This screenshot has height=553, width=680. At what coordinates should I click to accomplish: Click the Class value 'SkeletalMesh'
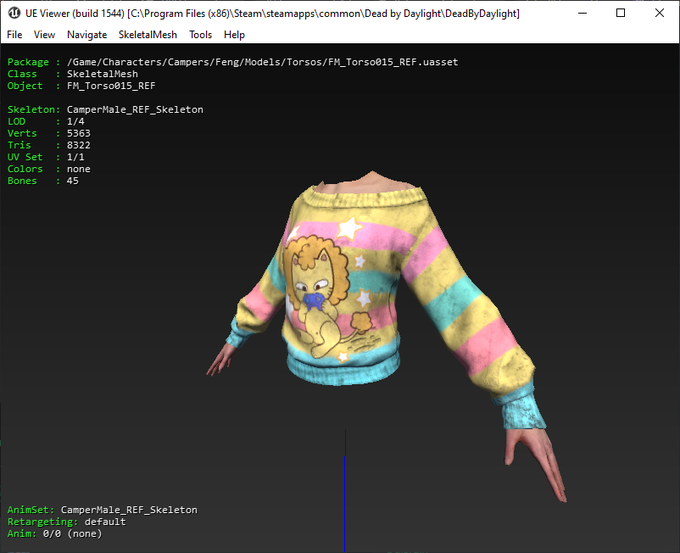tap(102, 74)
